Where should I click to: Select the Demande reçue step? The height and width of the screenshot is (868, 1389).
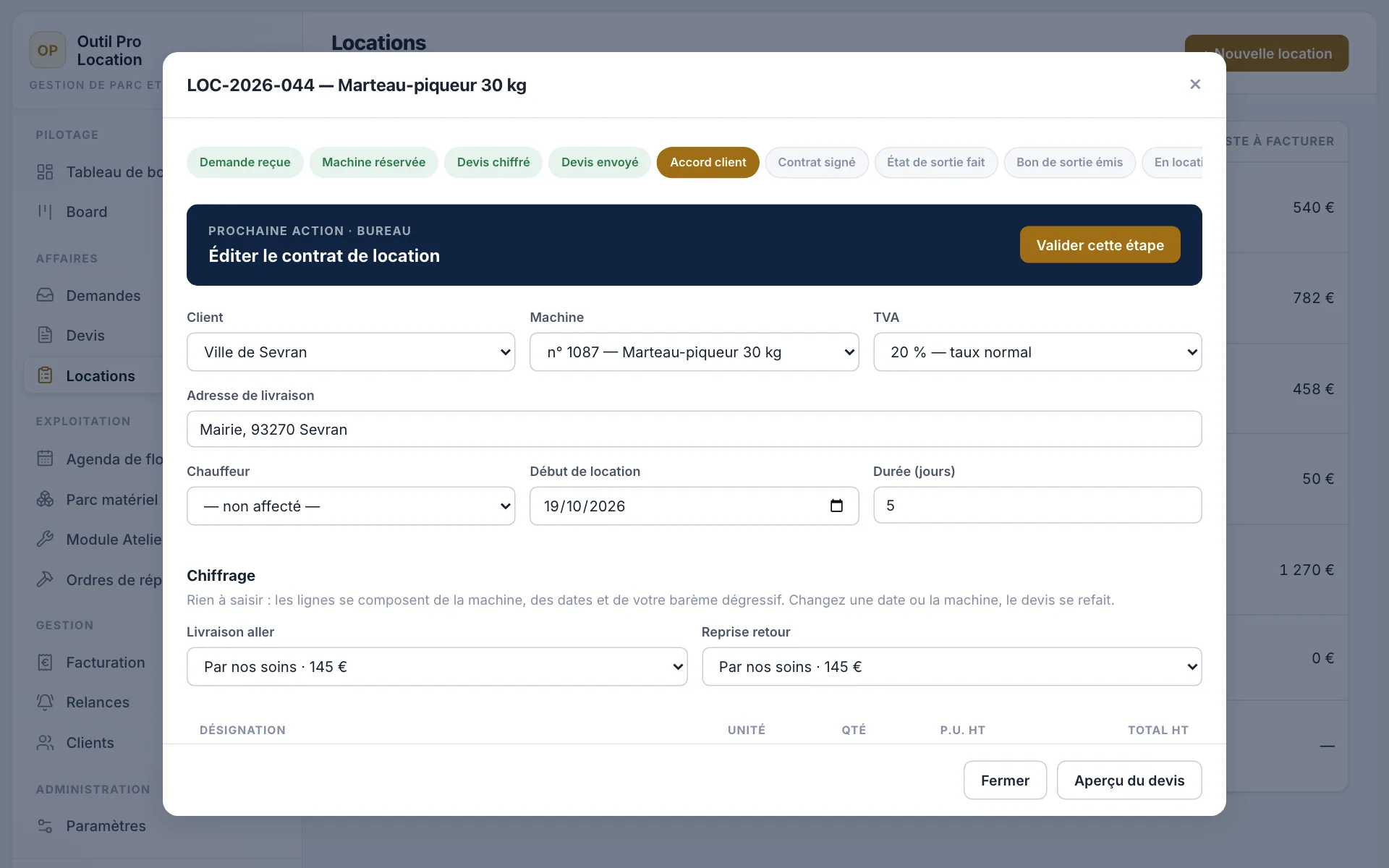245,162
